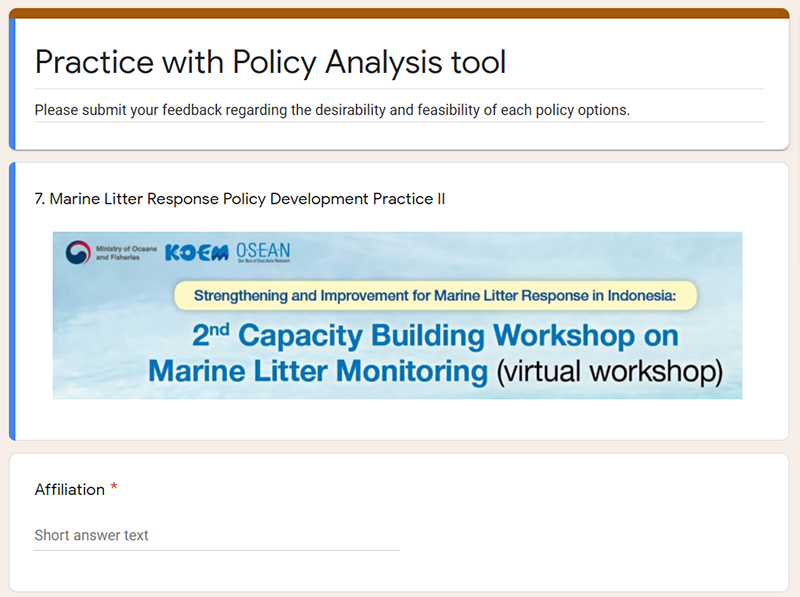Click the KOEM logo
The image size is (800, 597).
tap(197, 253)
